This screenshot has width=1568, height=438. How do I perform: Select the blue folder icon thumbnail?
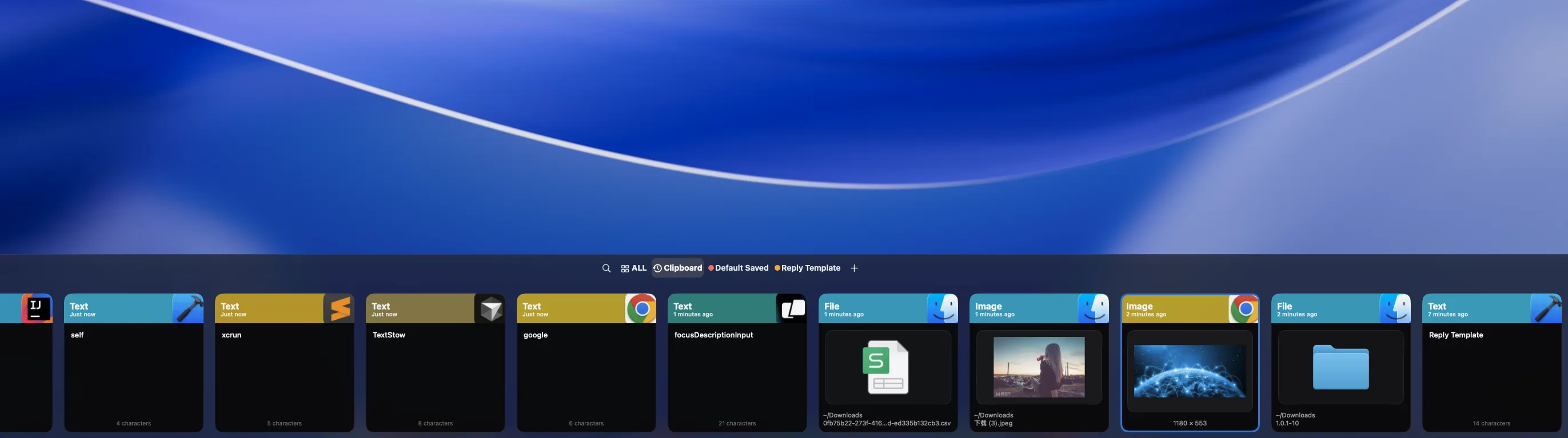[1341, 367]
